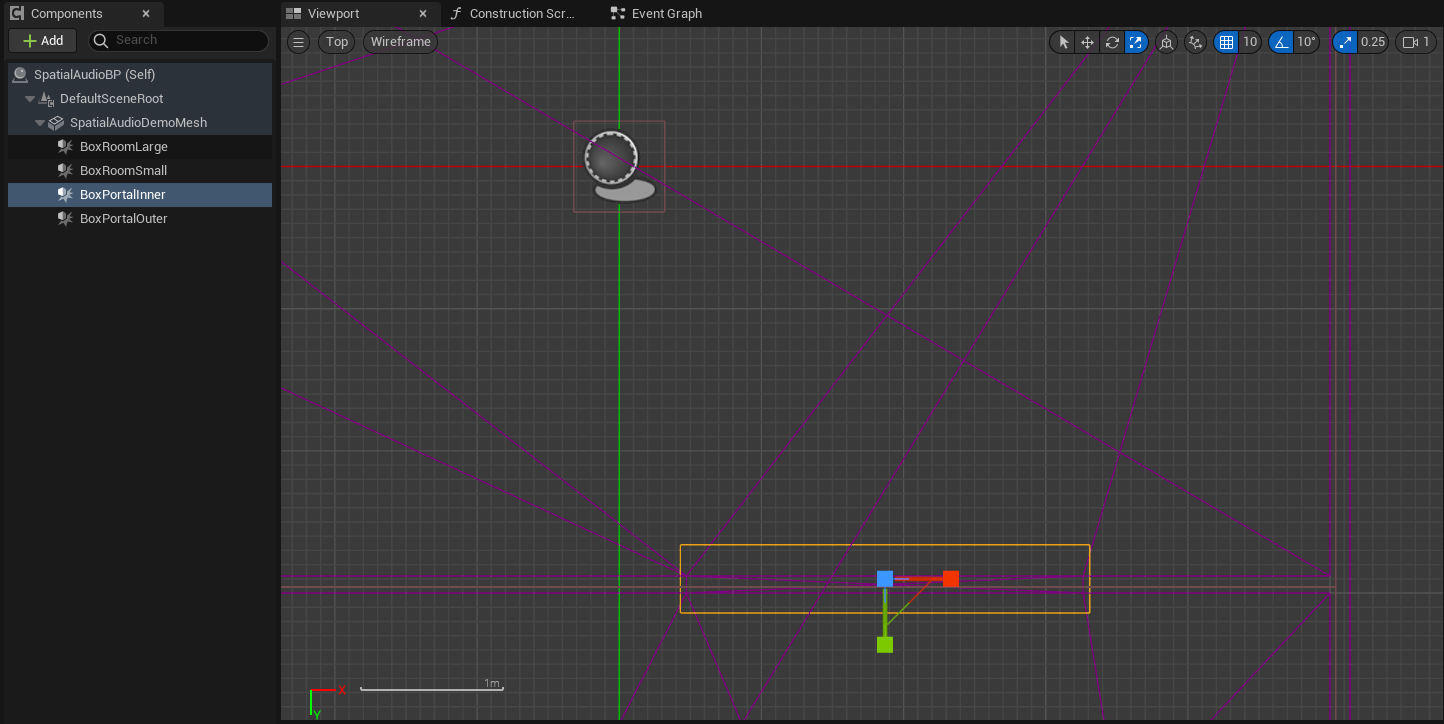Open the grid snap size 10 dropdown

coord(1250,42)
